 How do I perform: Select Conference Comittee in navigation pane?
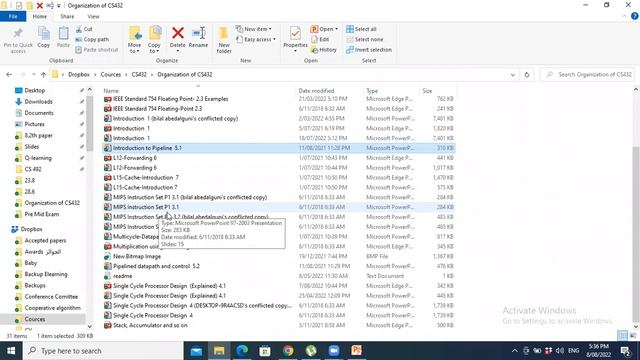click(51, 297)
